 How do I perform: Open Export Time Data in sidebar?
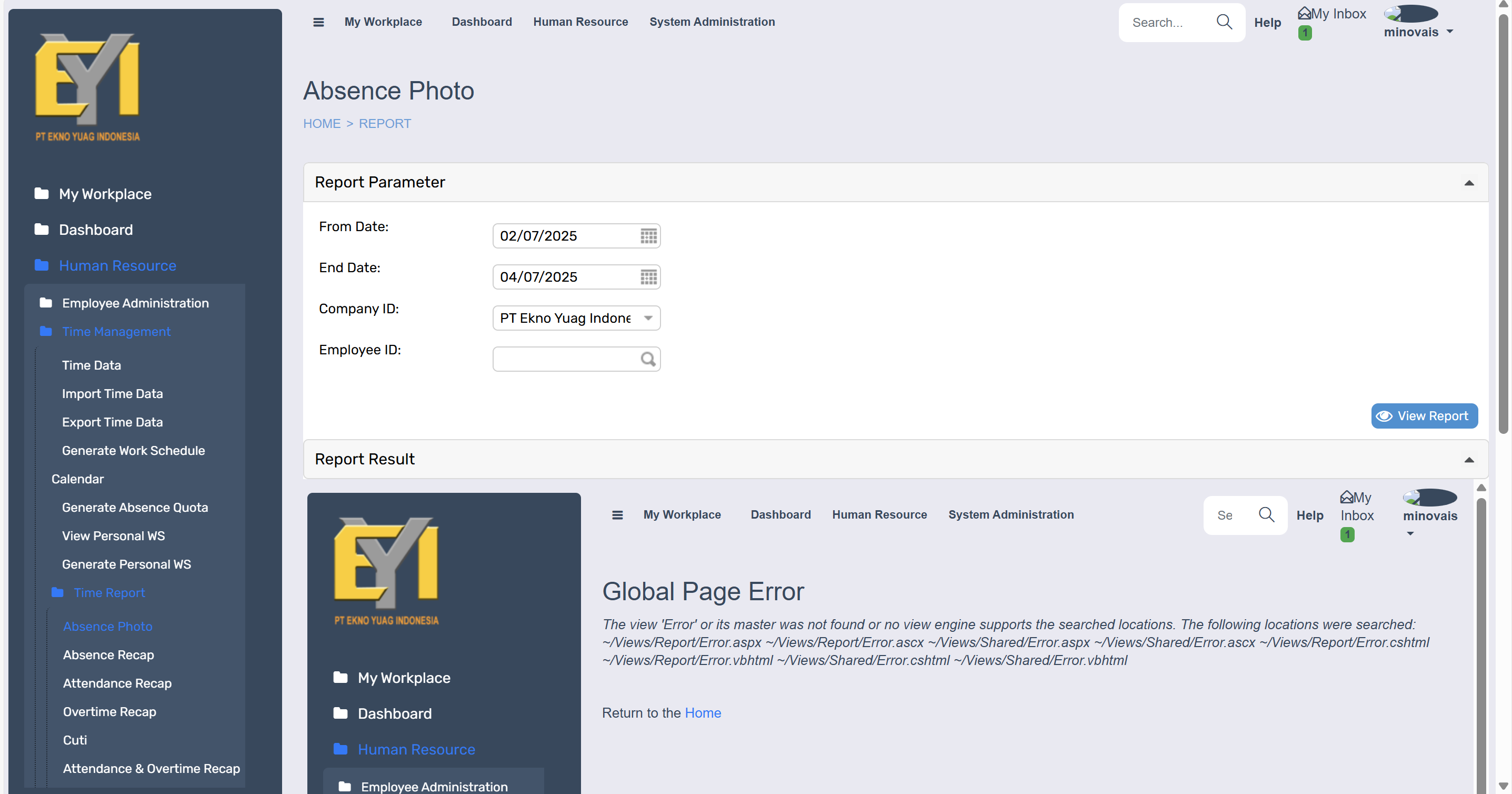pos(112,422)
